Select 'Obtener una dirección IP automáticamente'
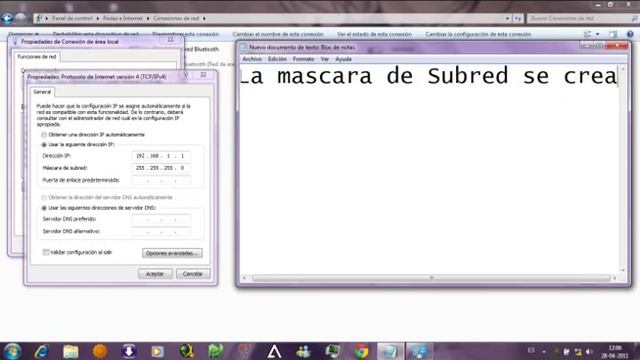 [x=93, y=135]
